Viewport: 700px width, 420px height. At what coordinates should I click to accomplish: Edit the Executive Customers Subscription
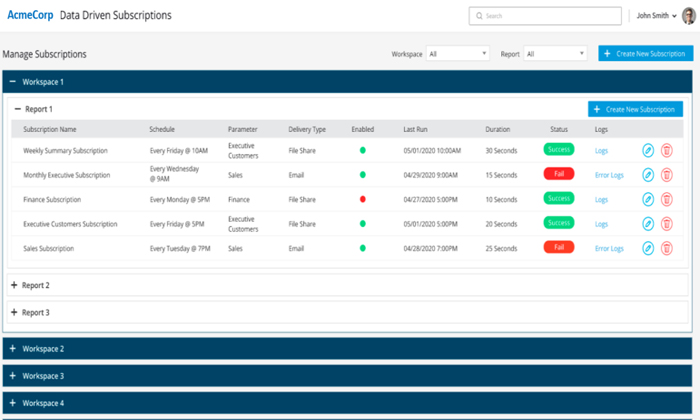(648, 224)
